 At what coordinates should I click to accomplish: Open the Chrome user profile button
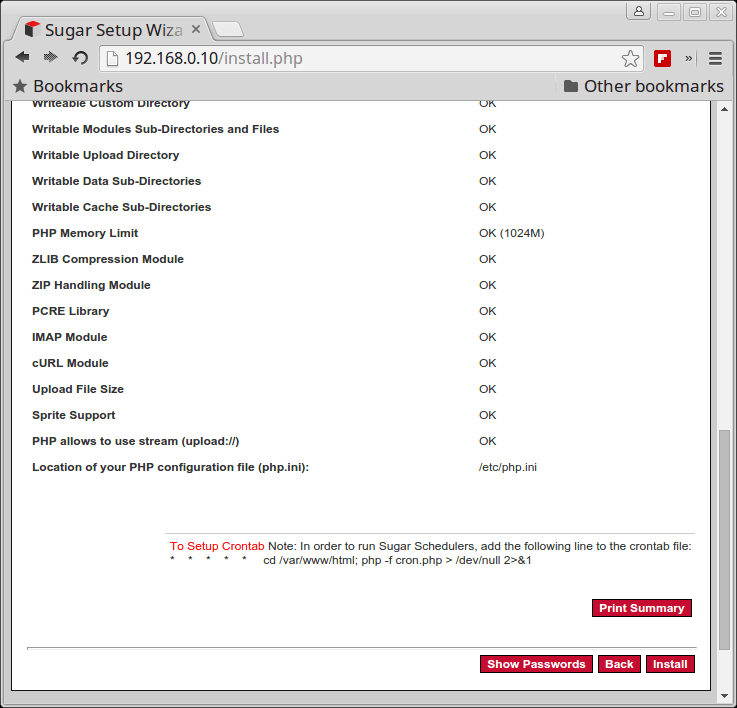coord(639,11)
